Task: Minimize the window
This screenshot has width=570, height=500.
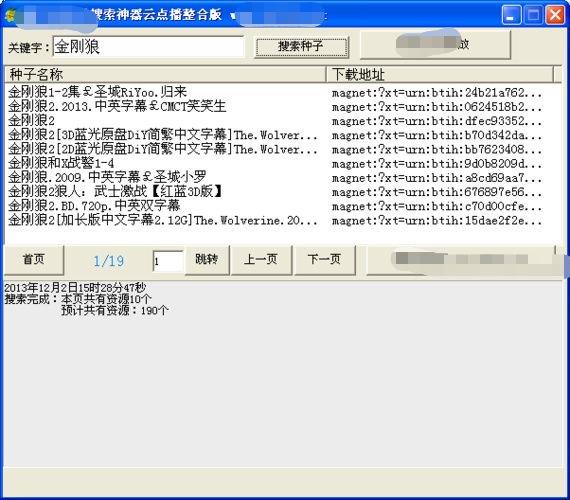Action: [510, 15]
